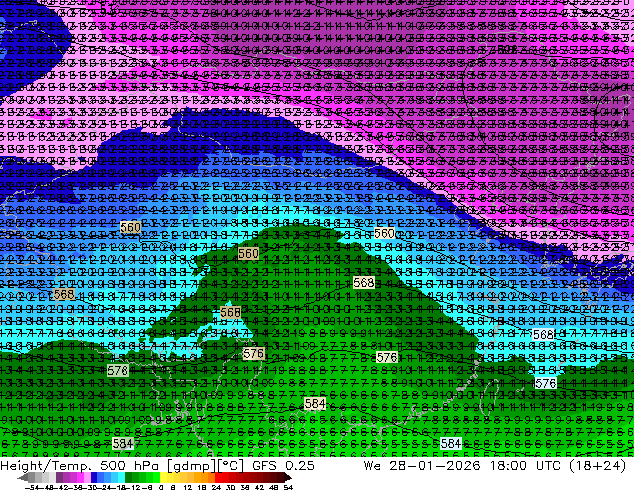This screenshot has width=634, height=490.
Task: Click the 'GFS 0.25' model label
Action: [283, 466]
